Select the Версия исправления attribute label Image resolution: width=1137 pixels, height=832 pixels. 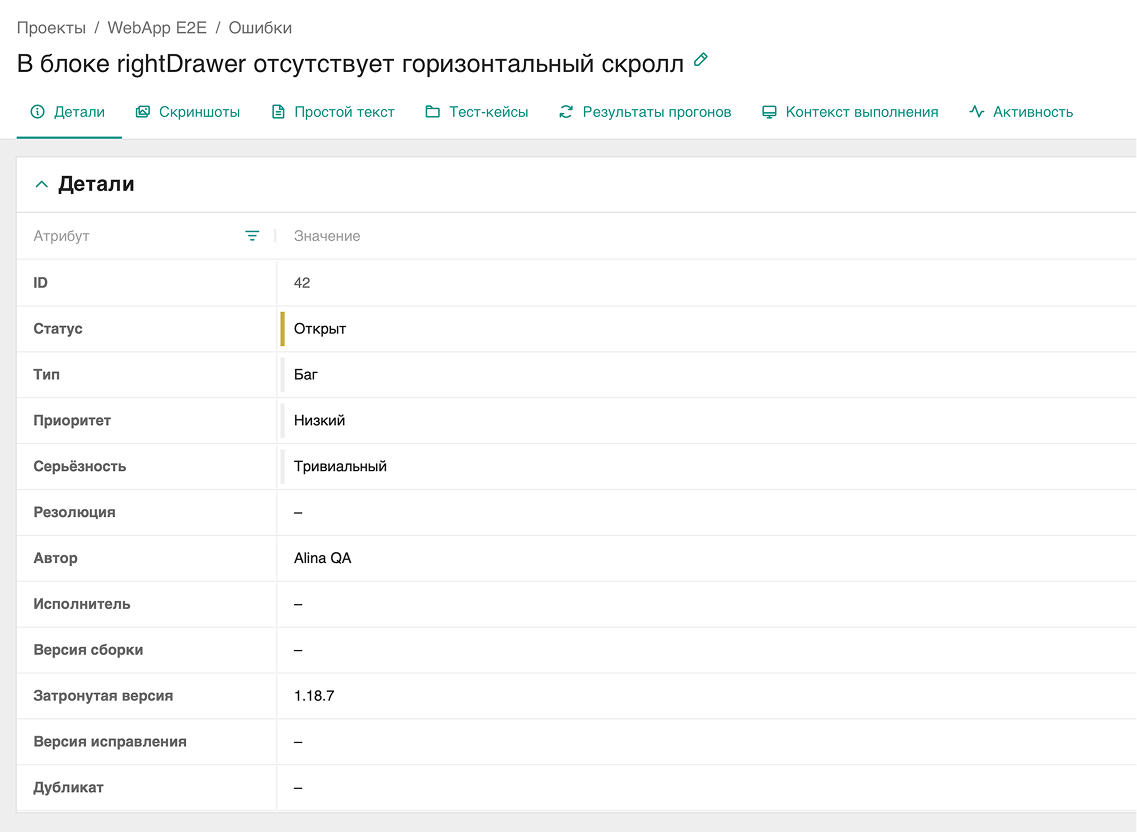pyautogui.click(x=110, y=741)
